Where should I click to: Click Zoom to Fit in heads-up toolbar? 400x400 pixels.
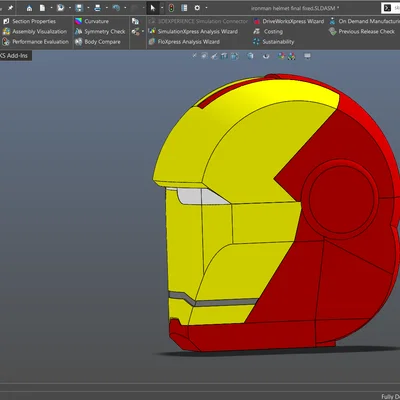(194, 56)
